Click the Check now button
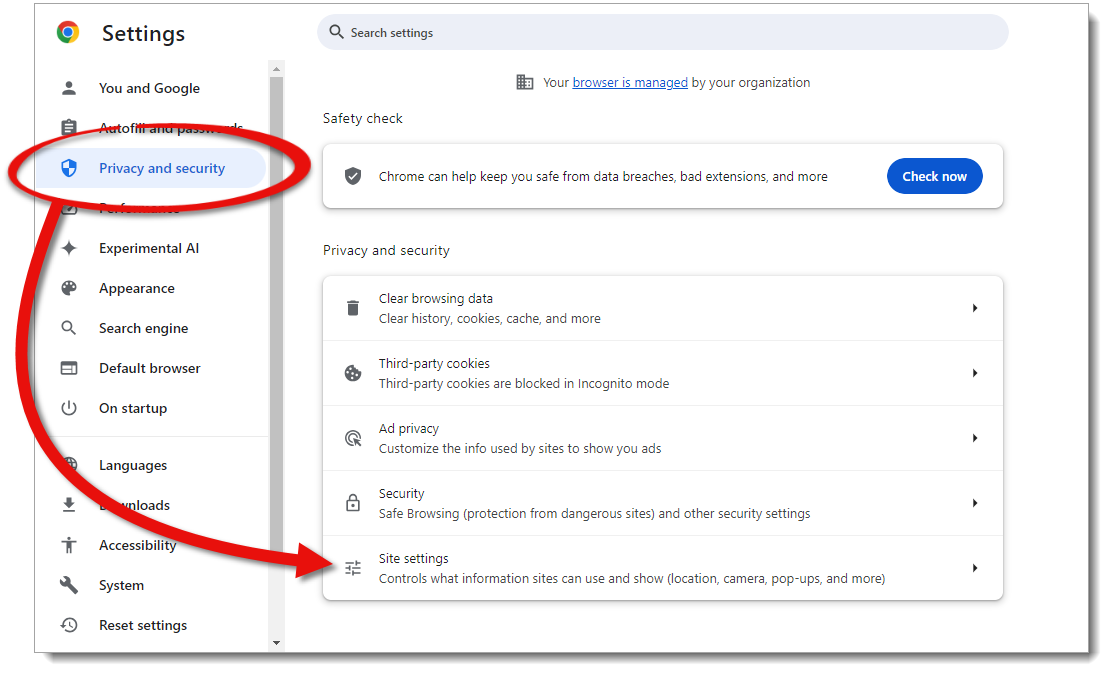The image size is (1109, 673). (934, 176)
